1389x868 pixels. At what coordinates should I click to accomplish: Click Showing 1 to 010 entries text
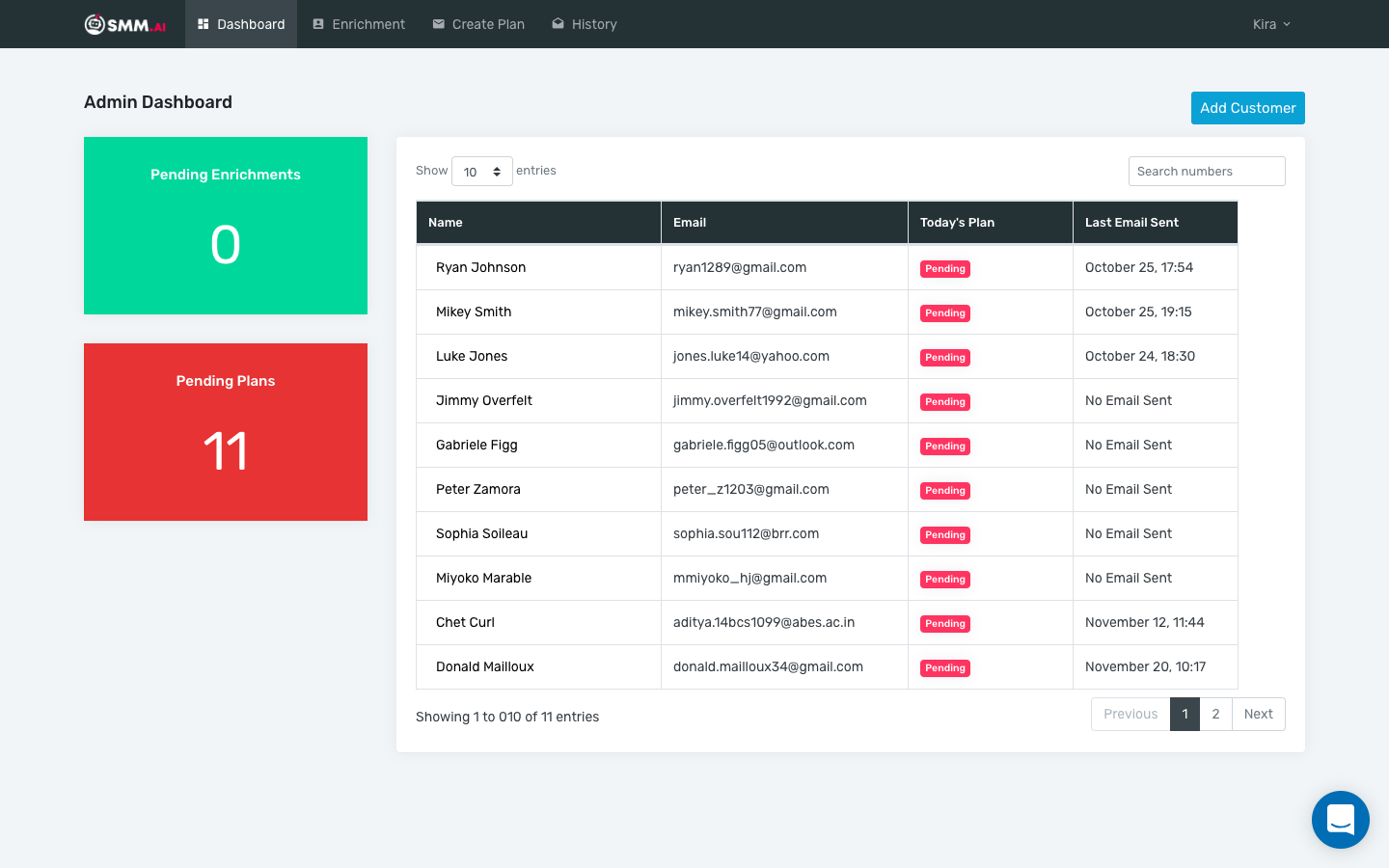click(507, 717)
